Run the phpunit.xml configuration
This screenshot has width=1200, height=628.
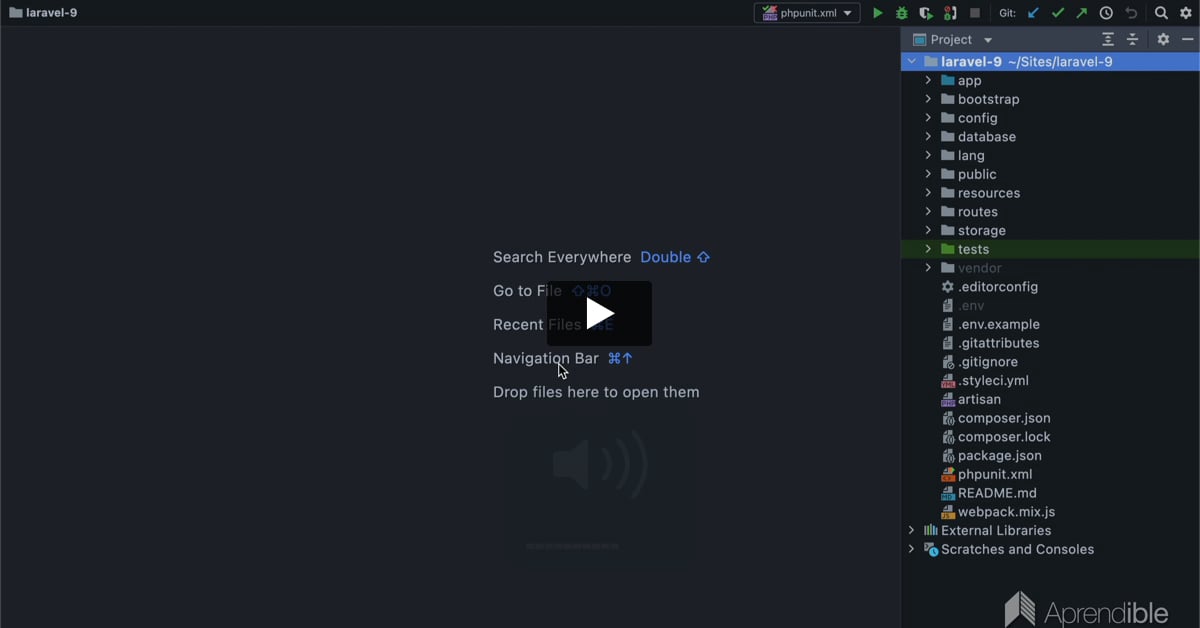[x=877, y=13]
